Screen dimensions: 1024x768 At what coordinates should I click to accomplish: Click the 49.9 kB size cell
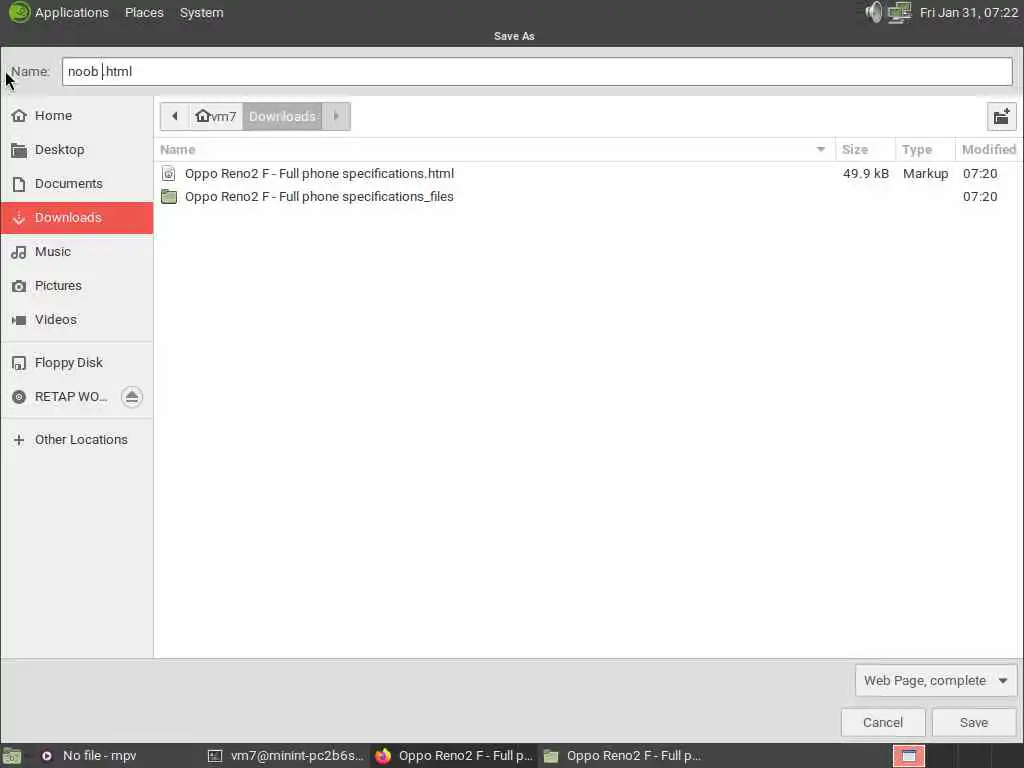pos(865,173)
